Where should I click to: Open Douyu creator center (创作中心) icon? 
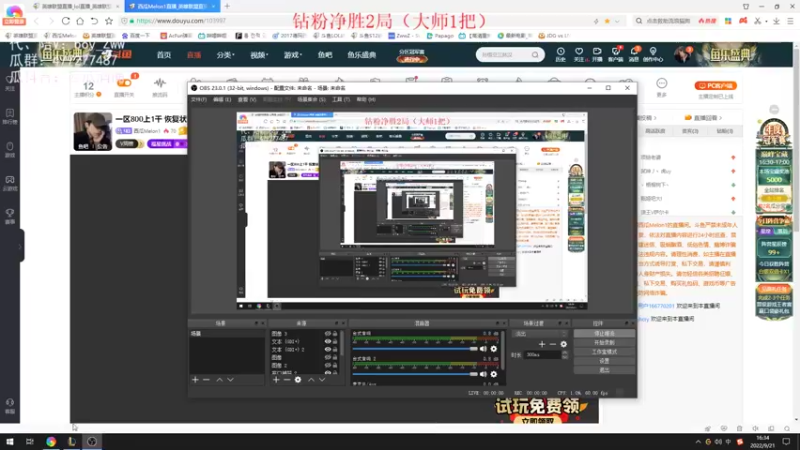(653, 54)
